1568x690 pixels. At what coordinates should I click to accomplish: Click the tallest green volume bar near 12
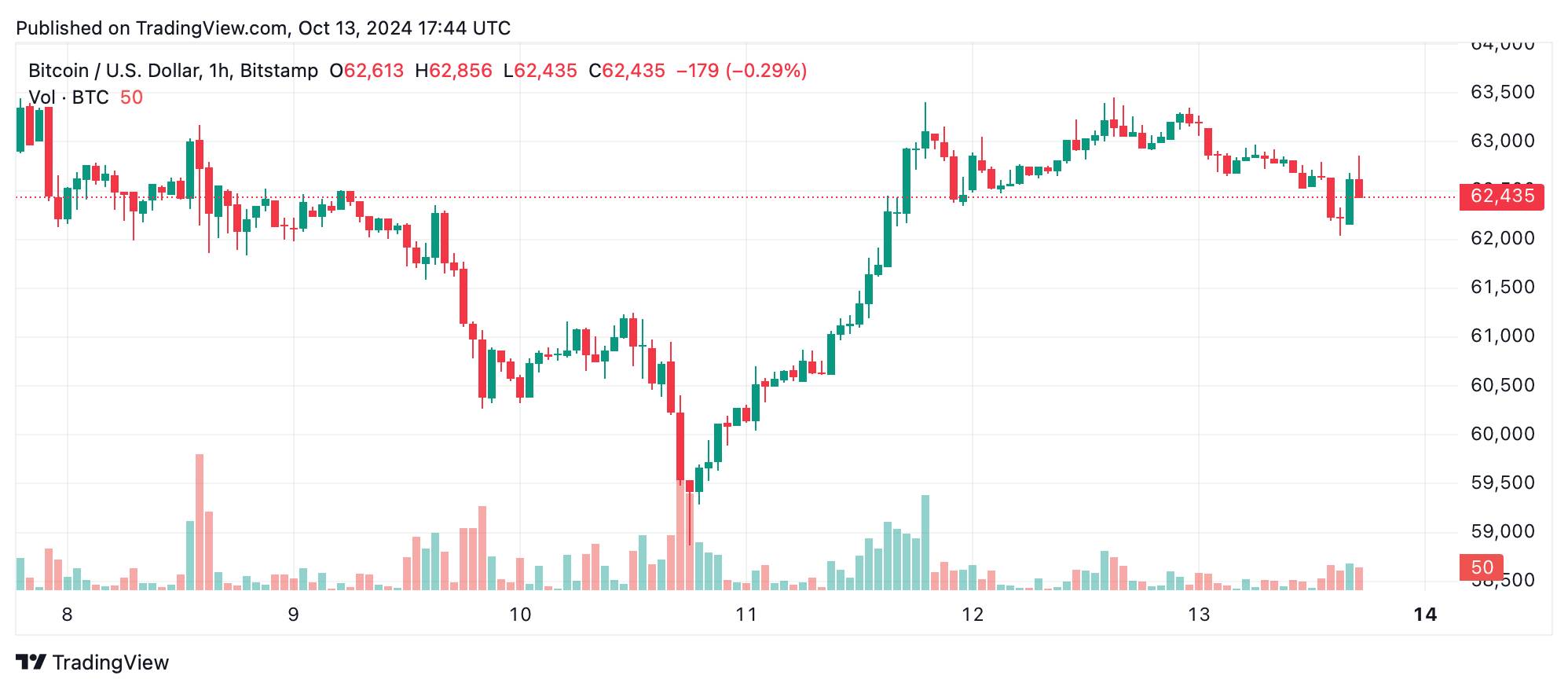coord(925,542)
